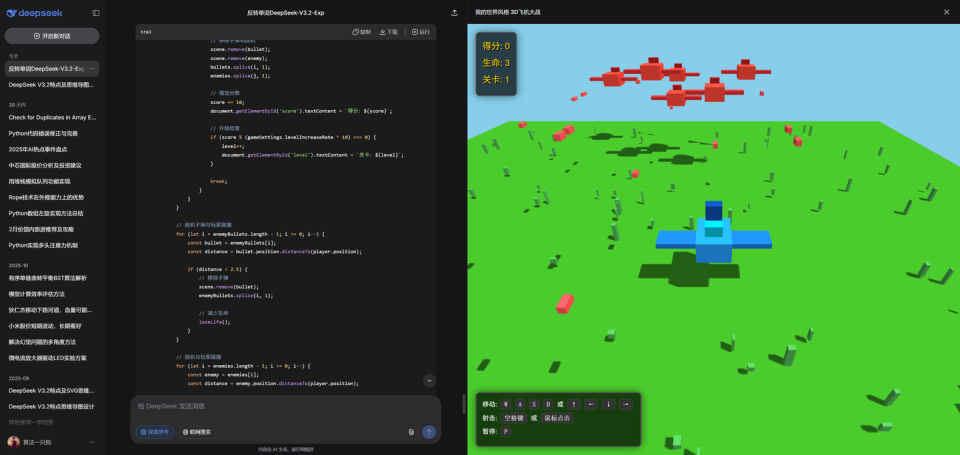Close the game preview panel
Image resolution: width=960 pixels, height=455 pixels.
pyautogui.click(x=947, y=12)
